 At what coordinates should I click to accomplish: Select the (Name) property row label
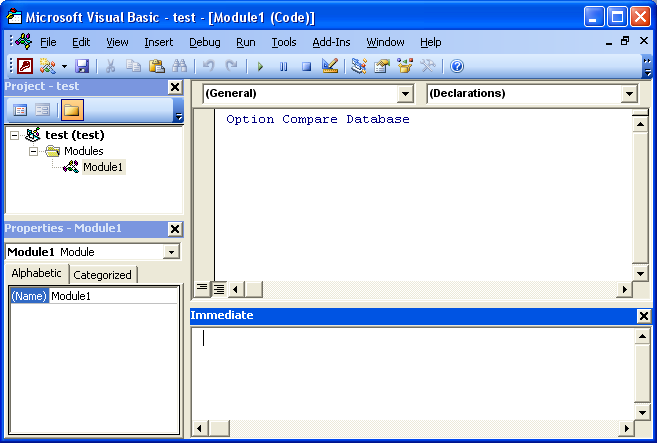coord(29,296)
